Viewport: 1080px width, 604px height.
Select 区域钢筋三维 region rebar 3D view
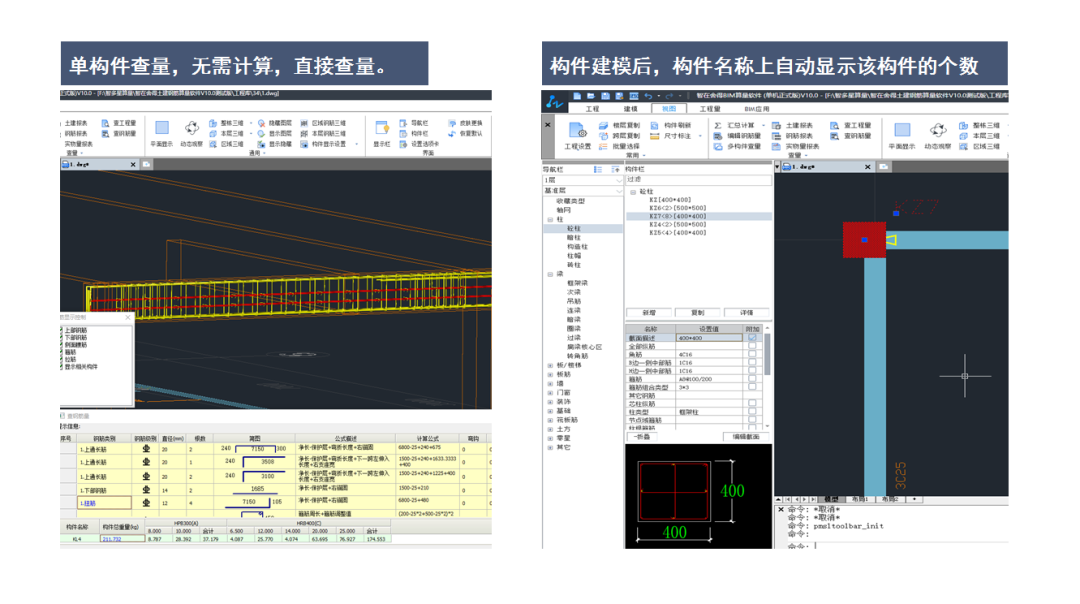click(x=323, y=123)
